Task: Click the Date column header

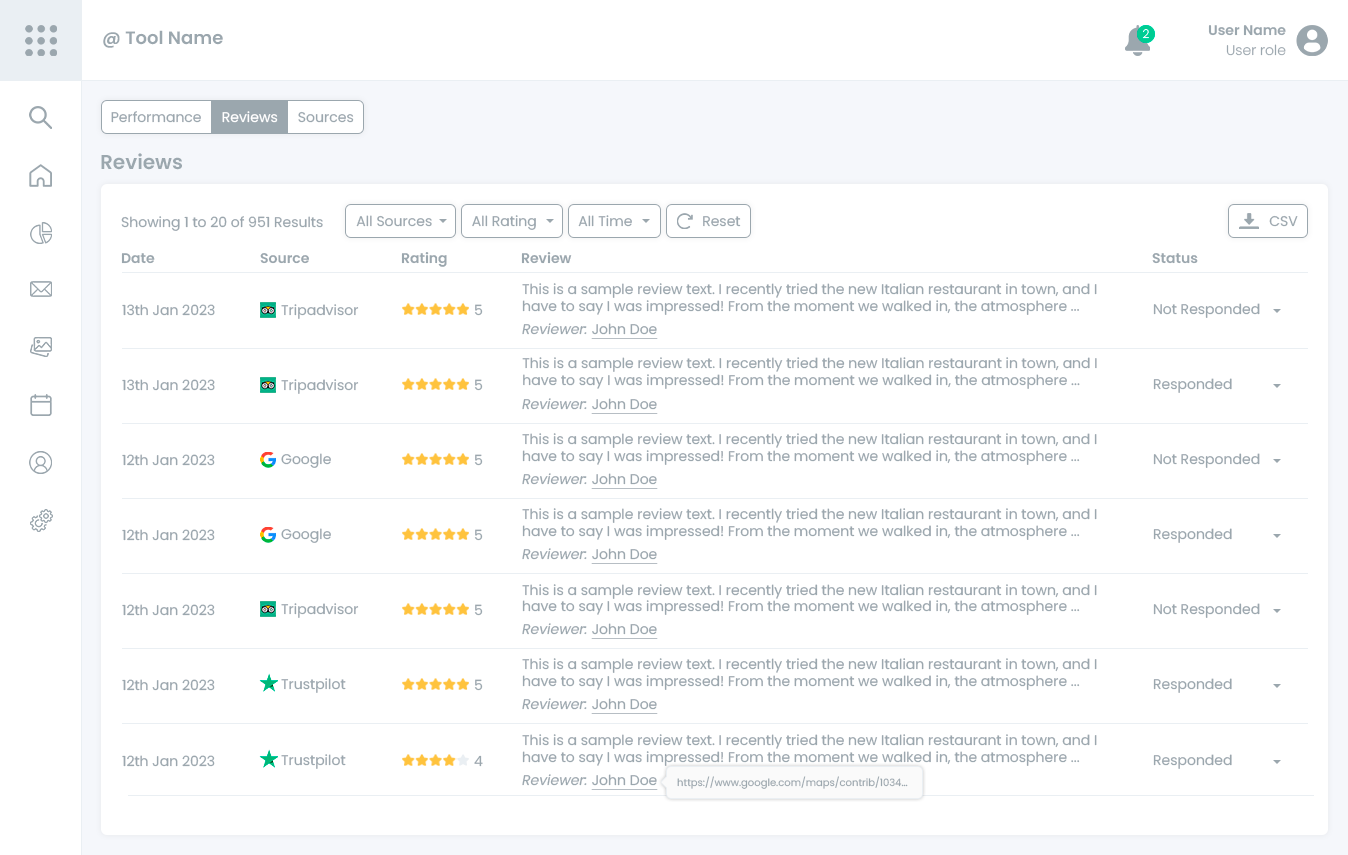Action: [138, 258]
